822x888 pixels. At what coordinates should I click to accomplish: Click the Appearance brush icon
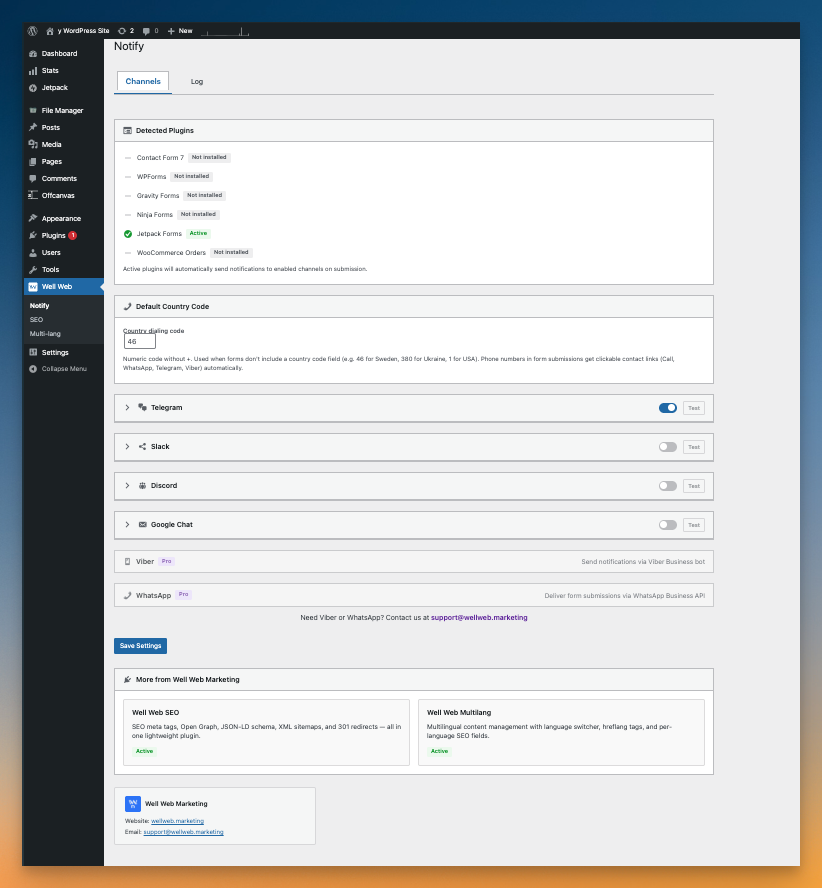(33, 218)
